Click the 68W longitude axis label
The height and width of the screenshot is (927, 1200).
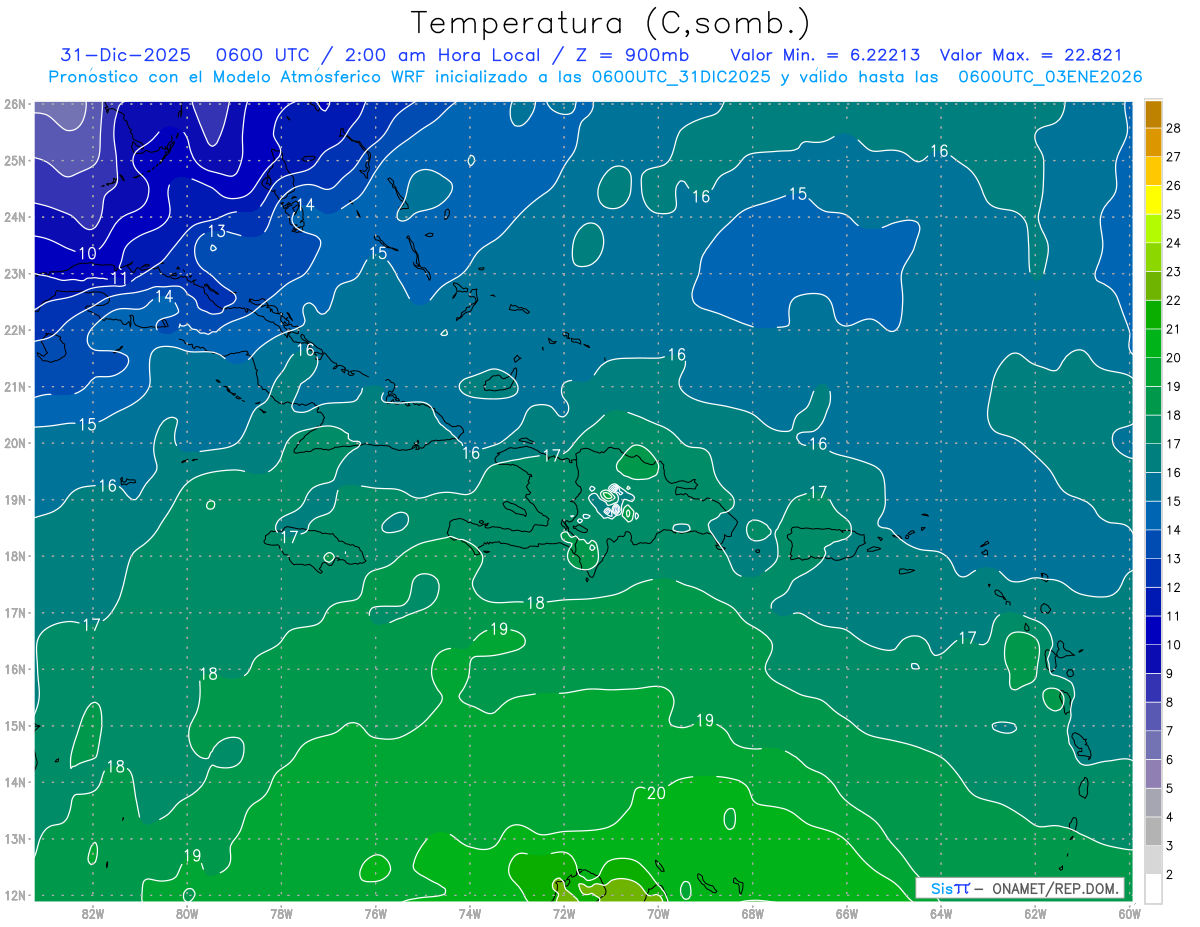[x=752, y=913]
